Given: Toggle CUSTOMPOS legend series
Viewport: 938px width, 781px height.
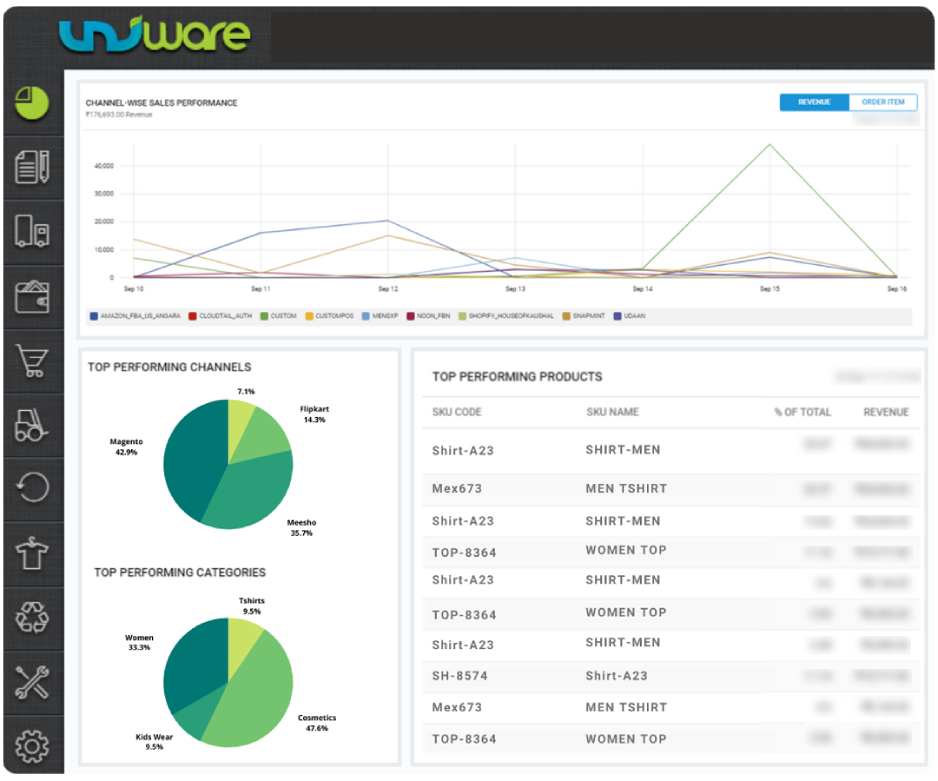Looking at the screenshot, I should (x=329, y=316).
